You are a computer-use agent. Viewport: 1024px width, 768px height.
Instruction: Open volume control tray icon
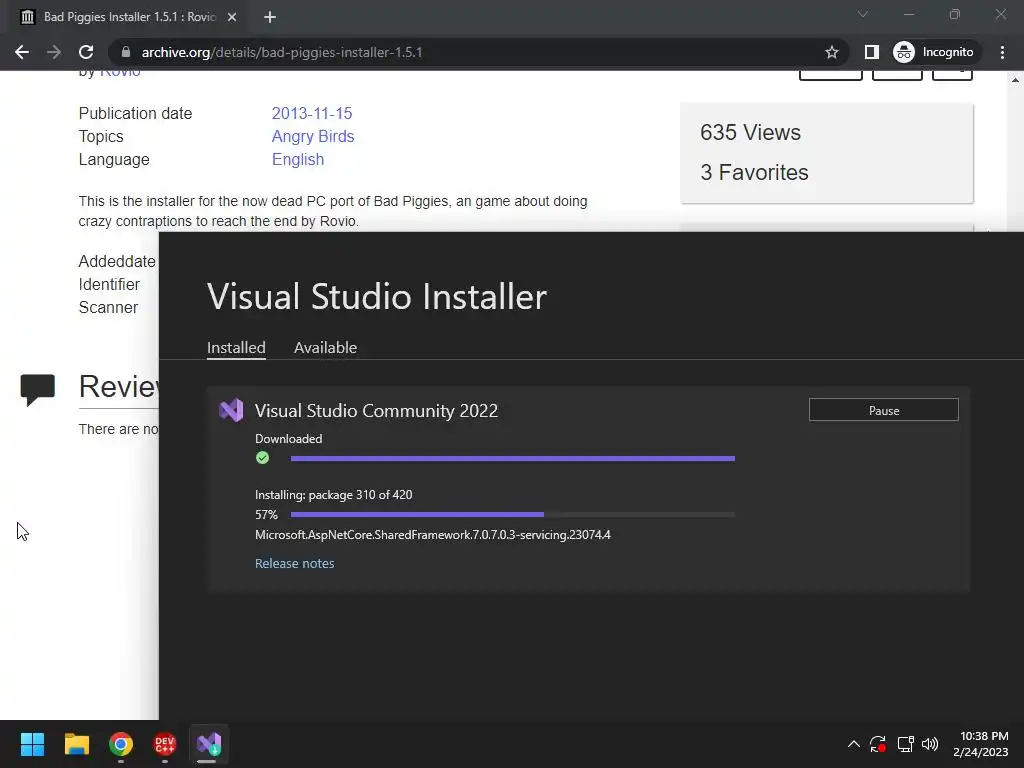click(x=930, y=744)
